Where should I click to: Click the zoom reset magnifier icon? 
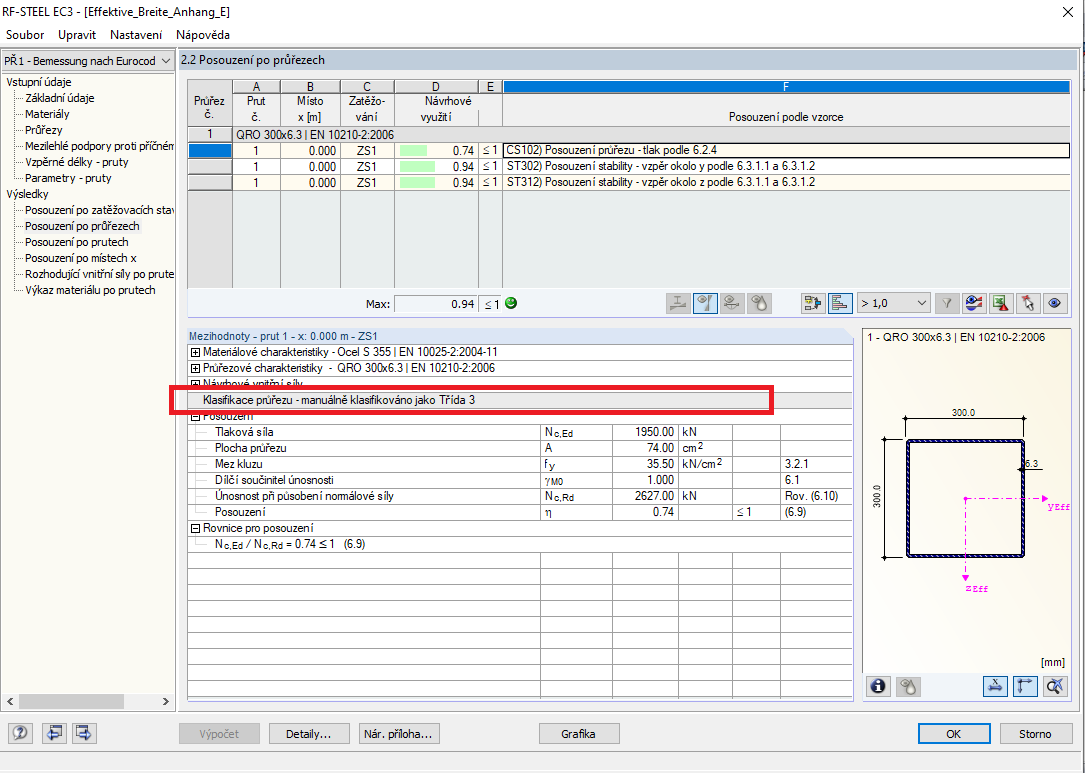point(1055,686)
